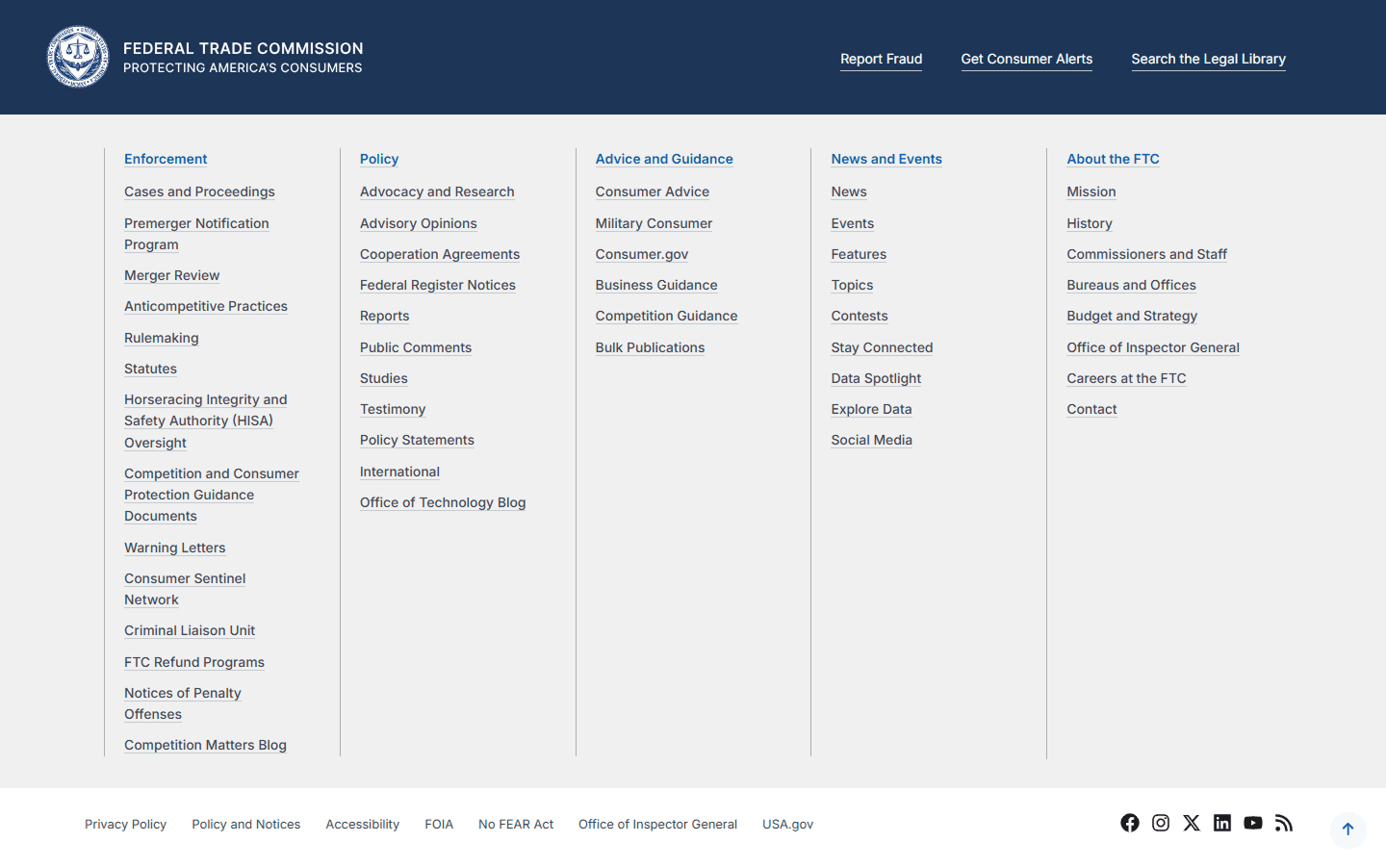Viewport: 1386px width, 868px height.
Task: Select Get Consumer Alerts in header
Action: (1026, 59)
